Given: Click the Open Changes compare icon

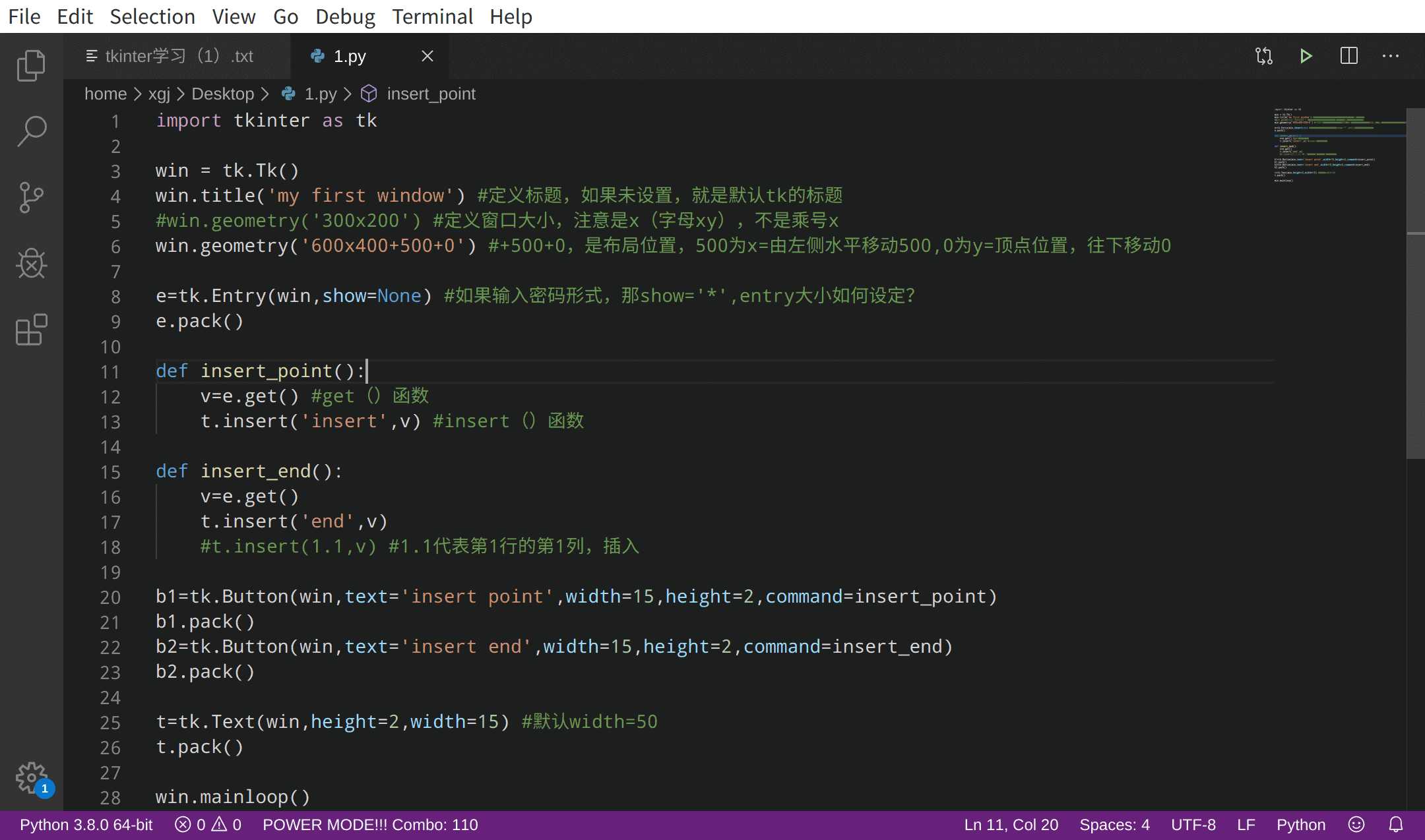Looking at the screenshot, I should 1263,56.
